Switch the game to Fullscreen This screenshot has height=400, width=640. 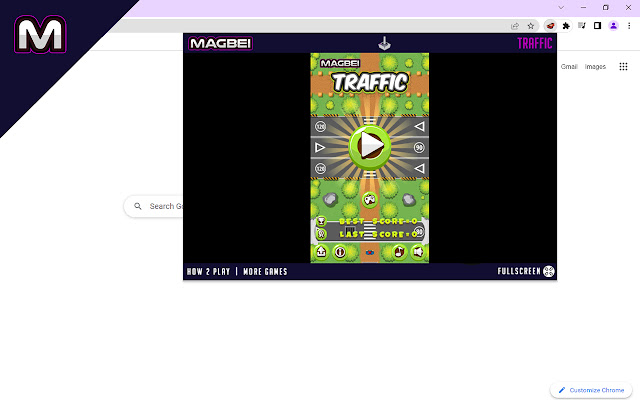526,271
